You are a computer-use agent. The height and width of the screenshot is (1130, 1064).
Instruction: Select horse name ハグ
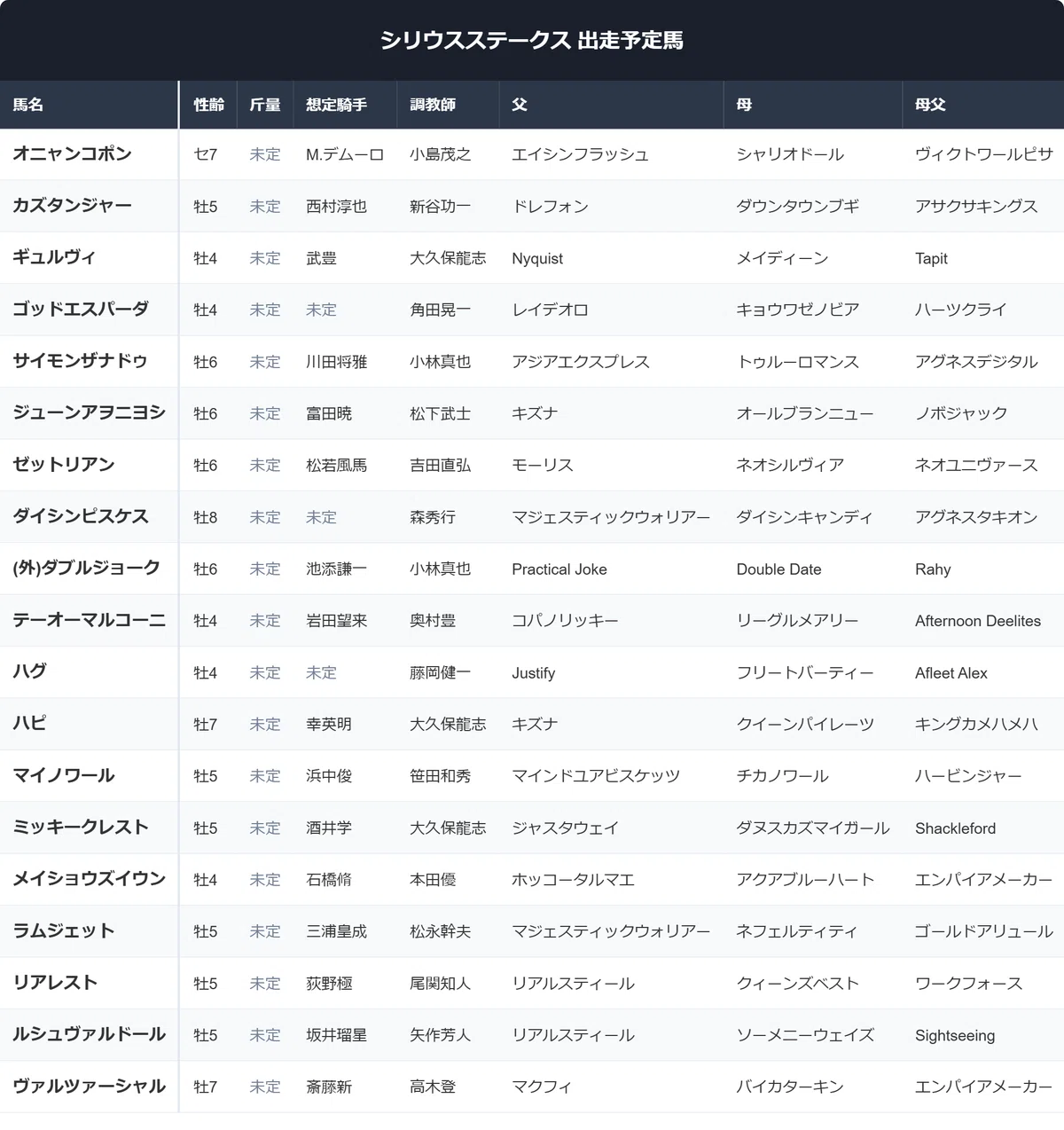pyautogui.click(x=29, y=671)
